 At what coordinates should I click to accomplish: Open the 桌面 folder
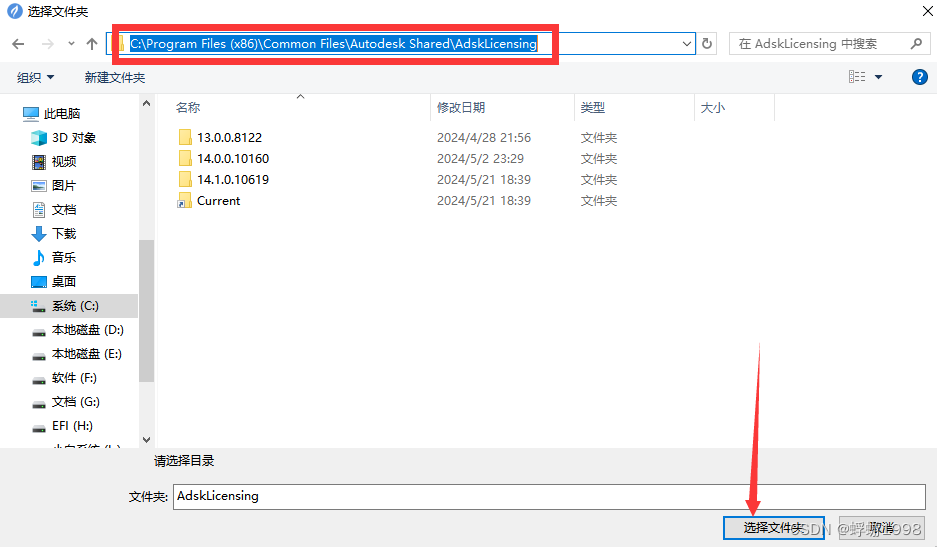tap(64, 281)
